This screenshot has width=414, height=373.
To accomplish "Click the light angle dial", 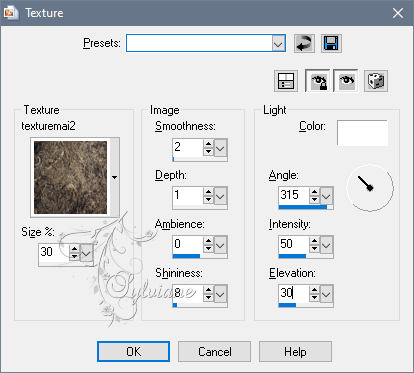I will pos(370,188).
